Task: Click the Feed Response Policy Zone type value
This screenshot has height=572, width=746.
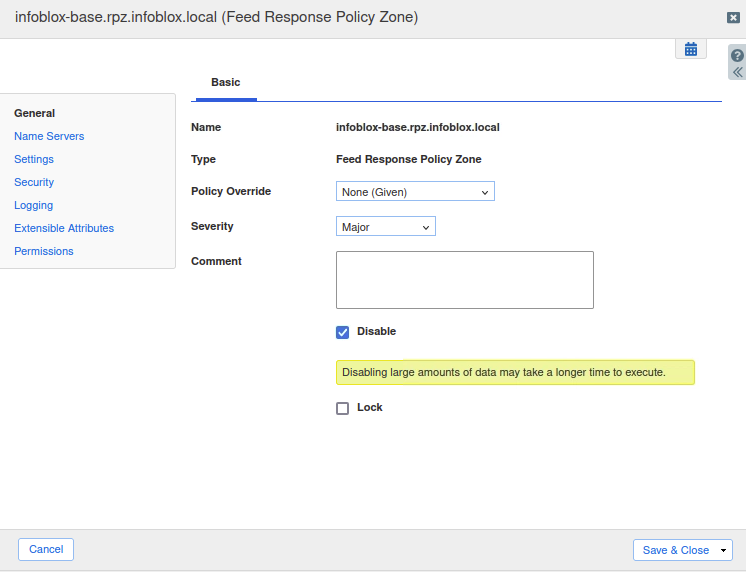Action: [x=409, y=159]
